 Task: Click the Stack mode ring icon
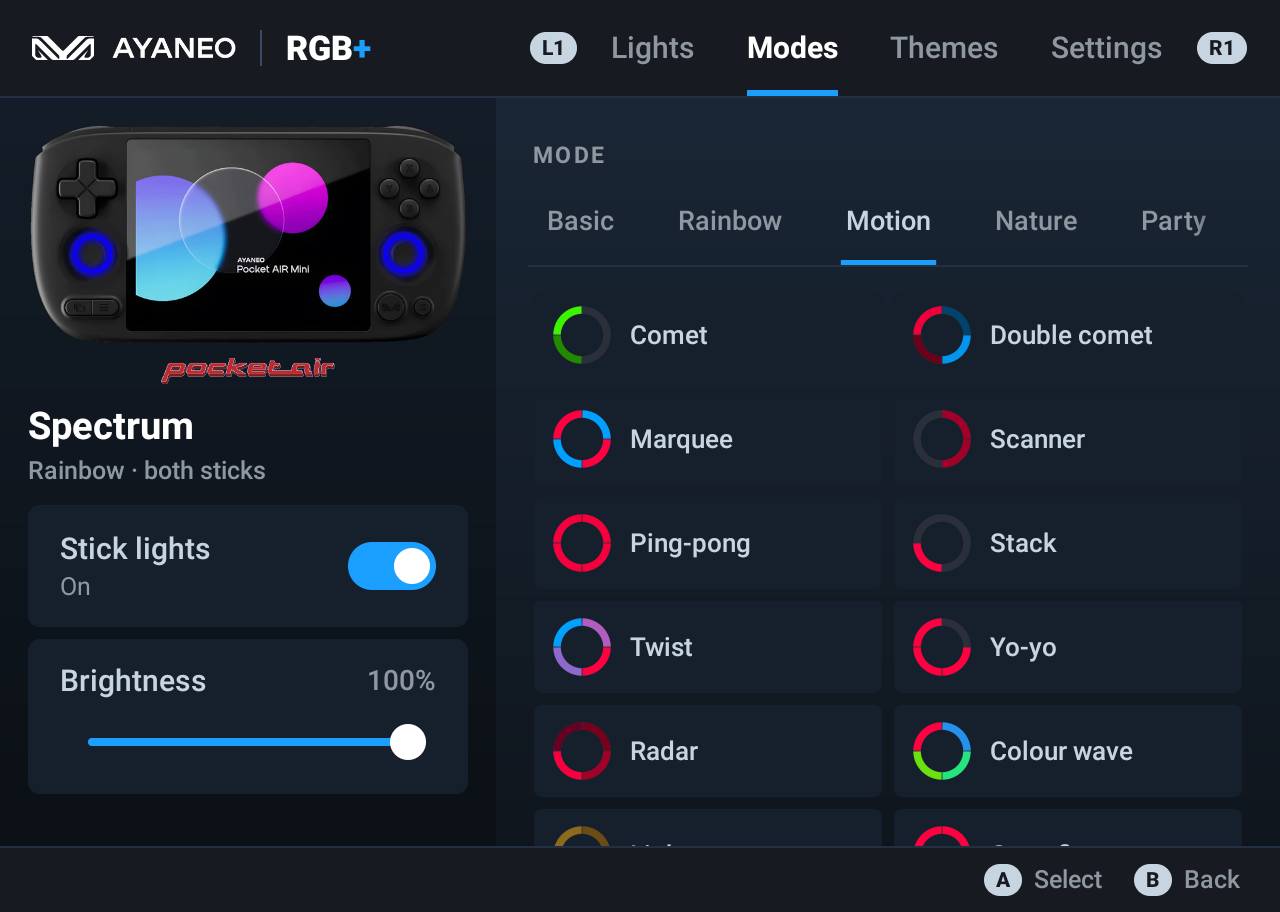(942, 543)
